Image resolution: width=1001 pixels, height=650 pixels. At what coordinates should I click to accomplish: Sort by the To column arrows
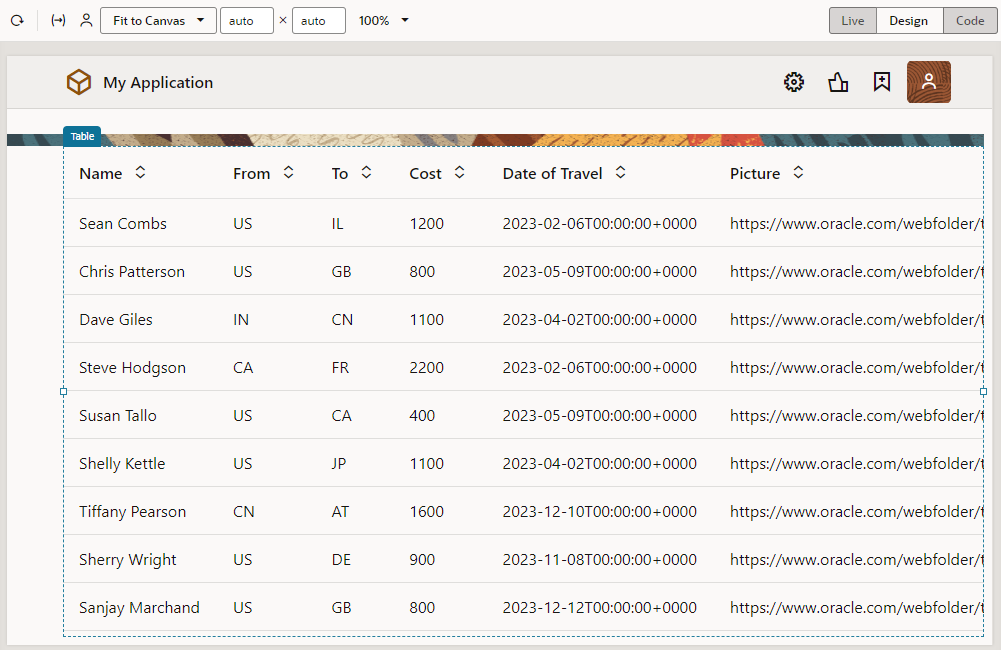366,172
